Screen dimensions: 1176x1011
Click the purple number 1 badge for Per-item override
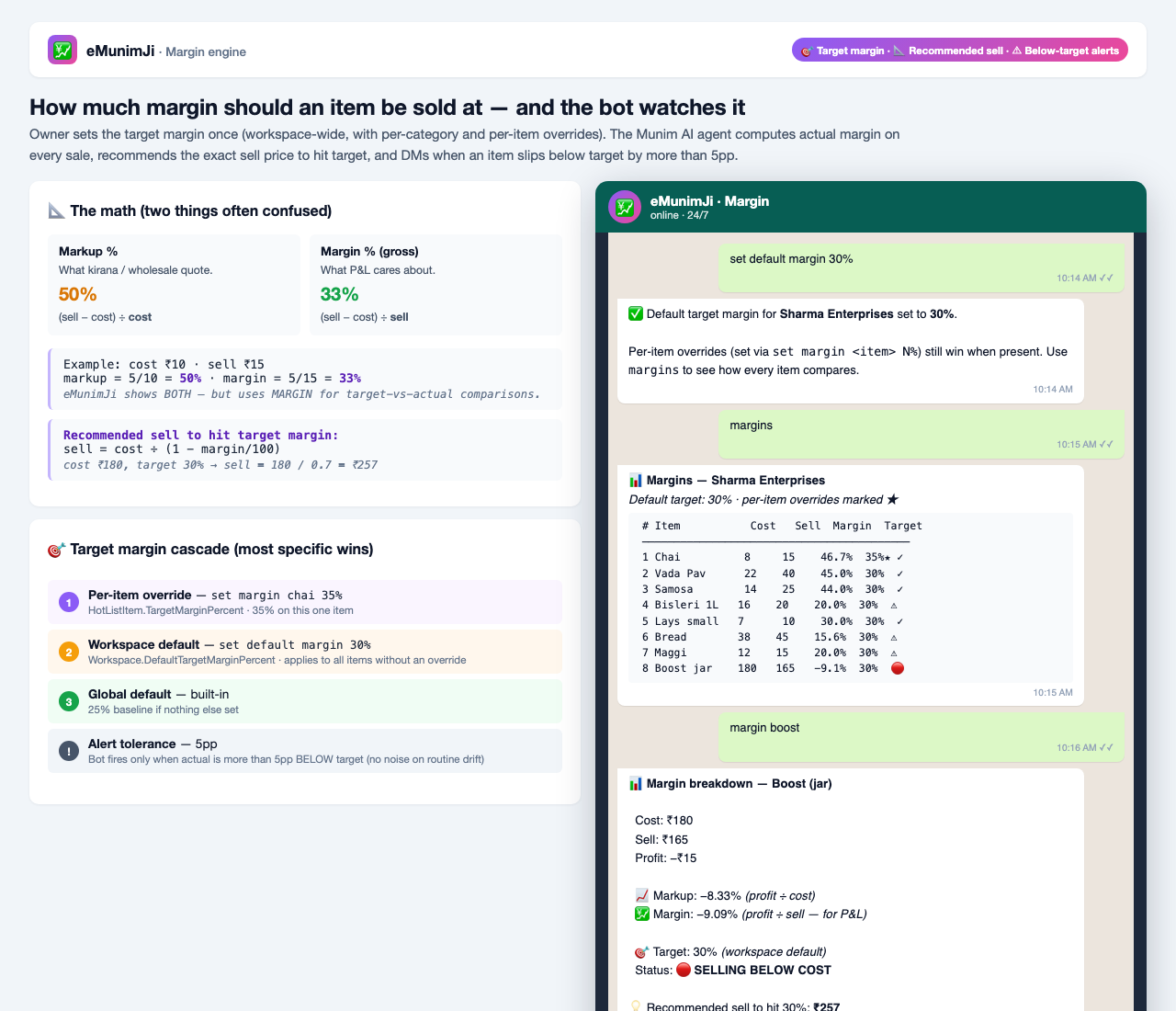point(68,602)
